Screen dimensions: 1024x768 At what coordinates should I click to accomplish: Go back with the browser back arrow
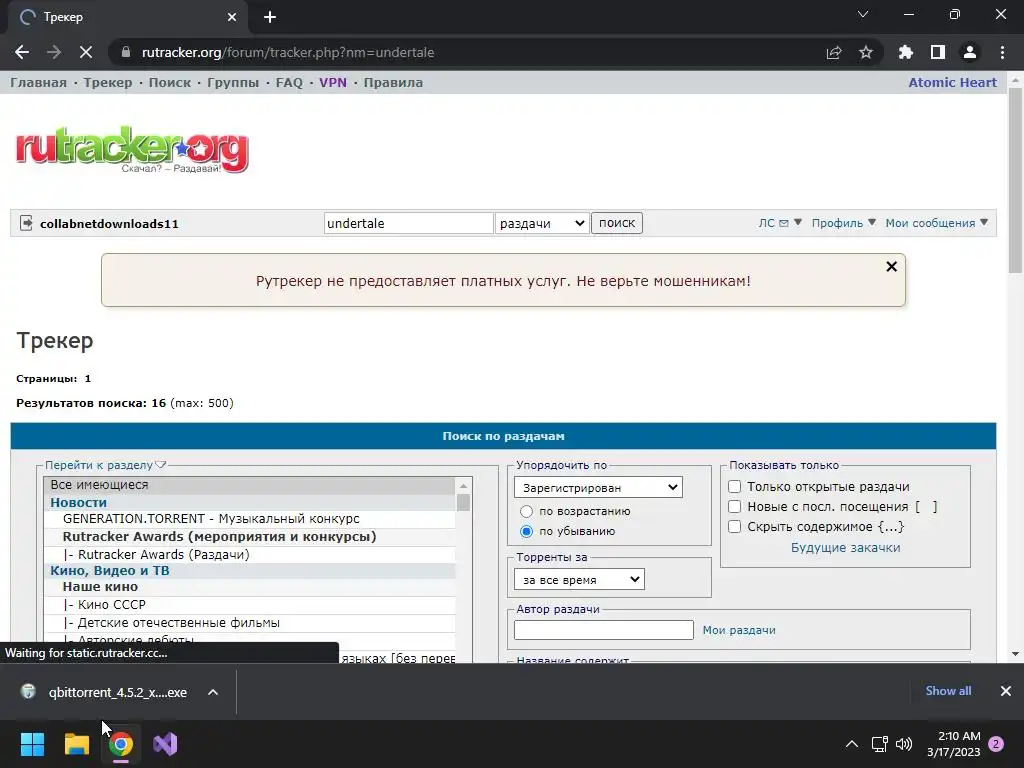point(22,52)
